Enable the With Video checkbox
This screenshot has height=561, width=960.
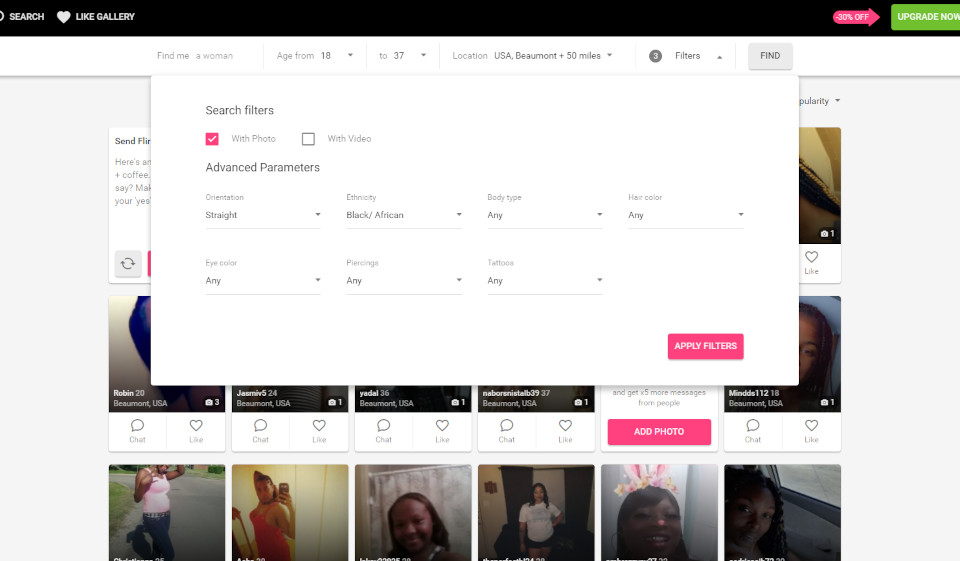308,139
